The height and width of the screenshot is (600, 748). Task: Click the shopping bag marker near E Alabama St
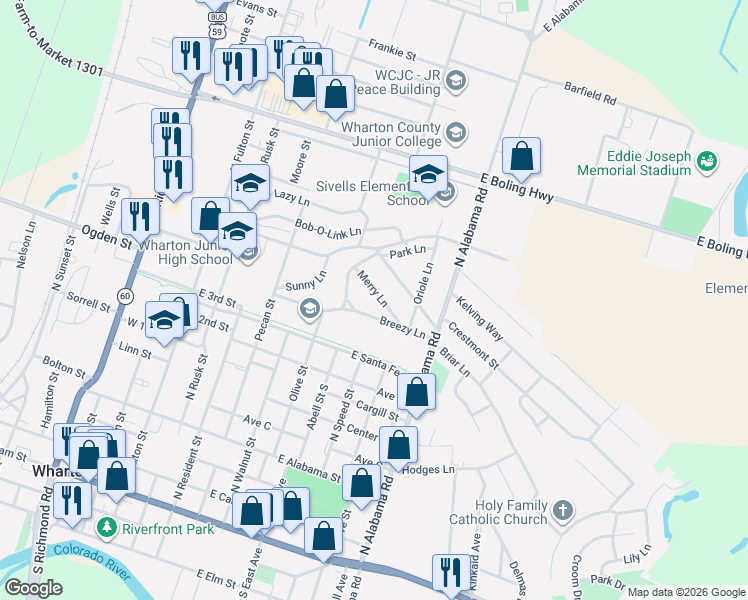point(362,483)
